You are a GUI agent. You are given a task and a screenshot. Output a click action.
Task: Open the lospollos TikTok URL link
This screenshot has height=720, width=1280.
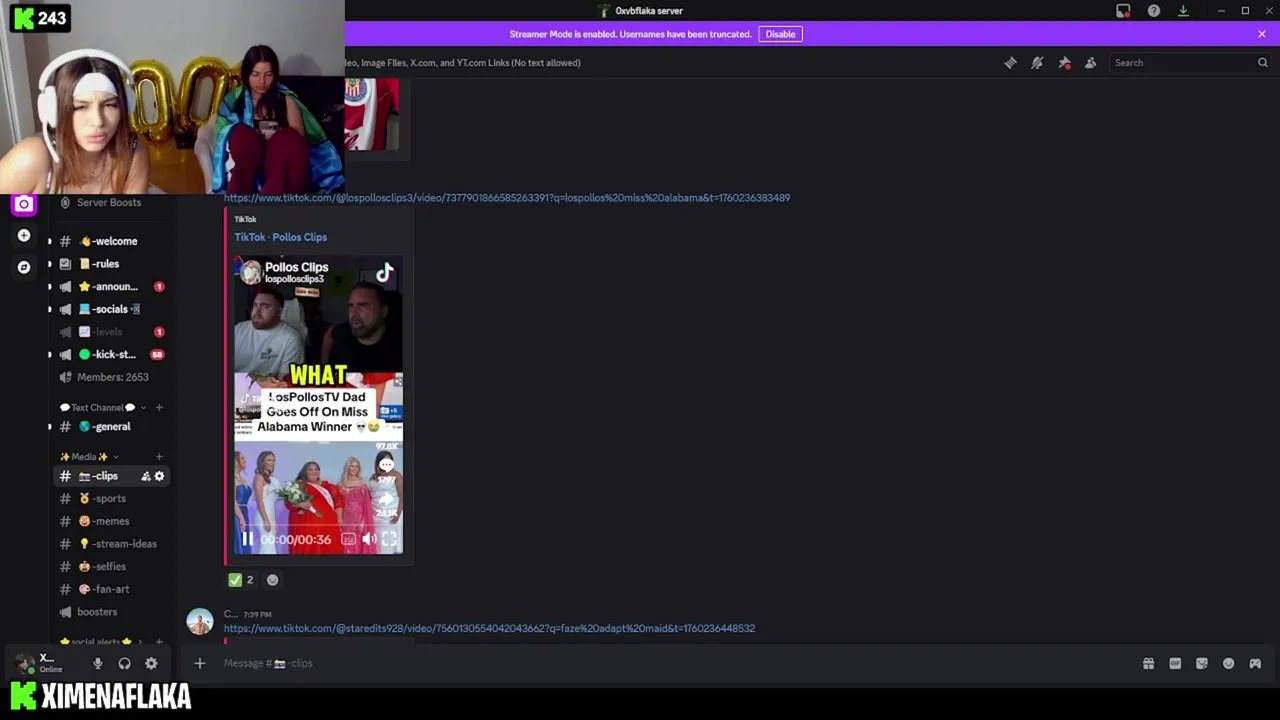coord(507,198)
